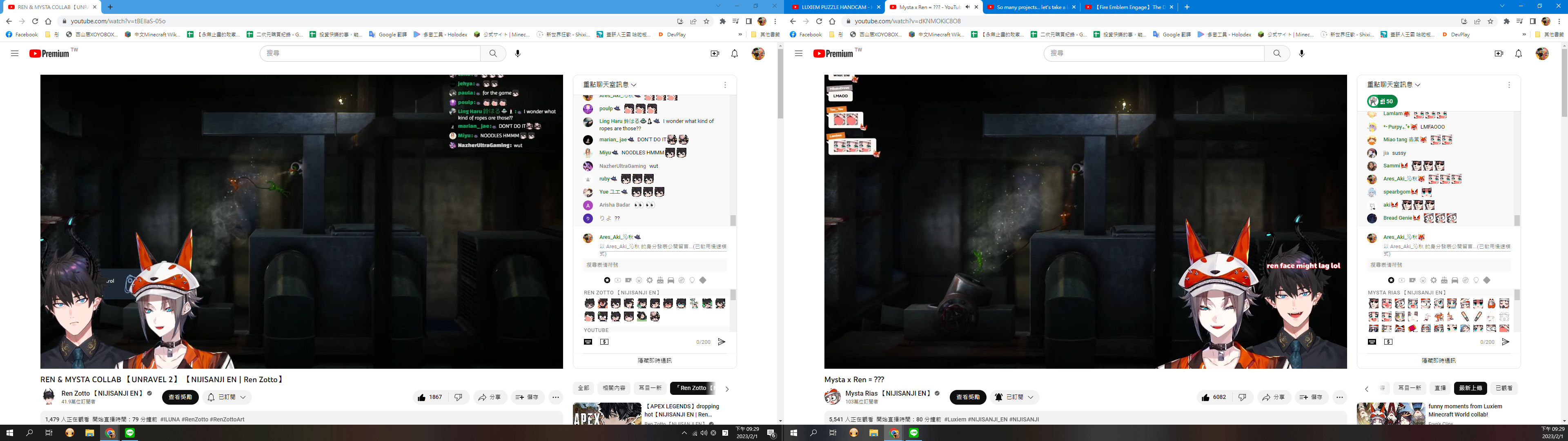The width and height of the screenshot is (1568, 441).
Task: Focus emoji search field in left chat
Action: (655, 265)
